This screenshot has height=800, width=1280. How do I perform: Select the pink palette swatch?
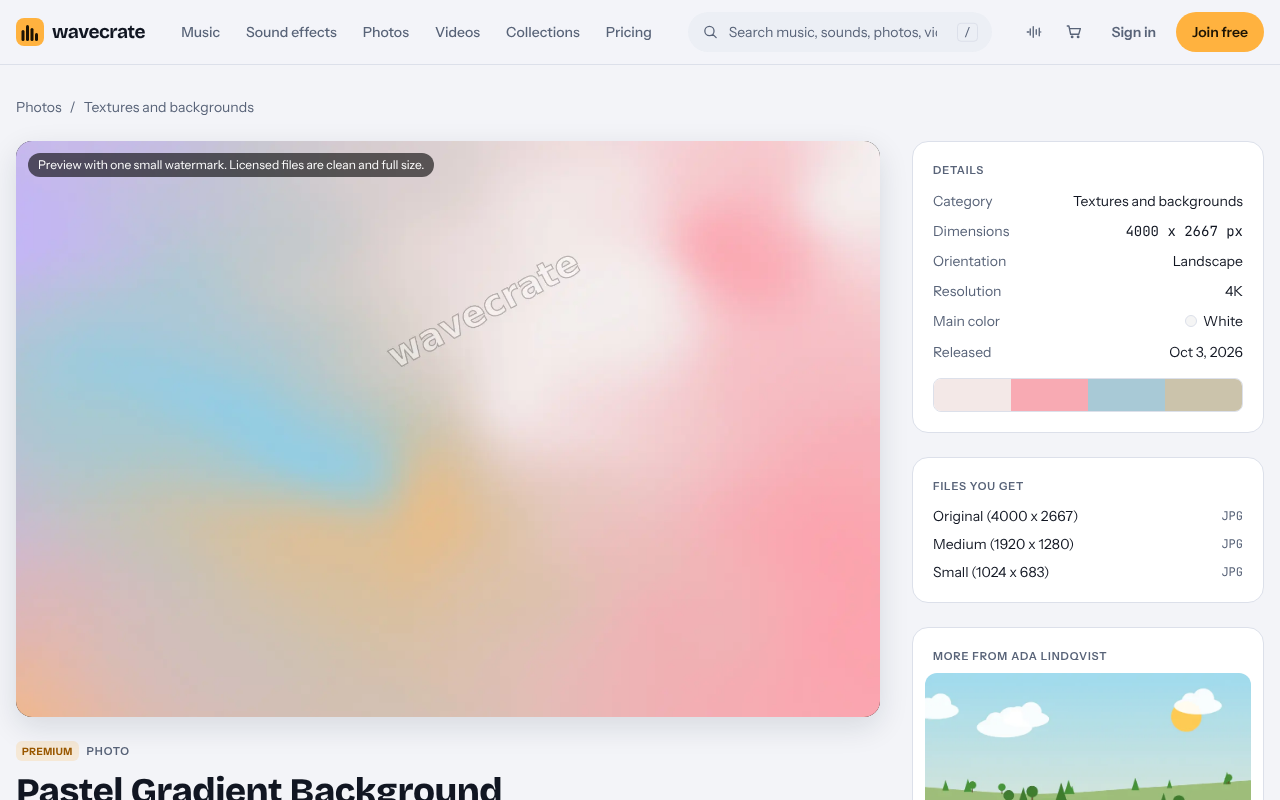coord(1049,395)
